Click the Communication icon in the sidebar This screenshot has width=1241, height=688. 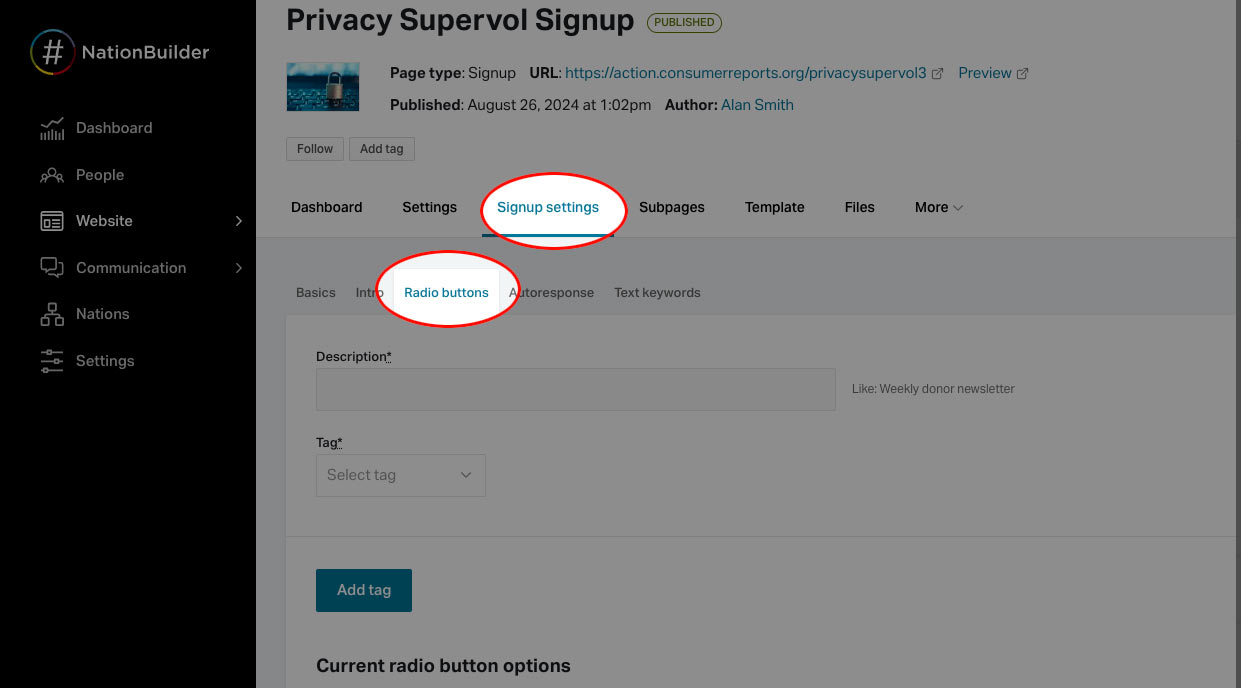51,267
